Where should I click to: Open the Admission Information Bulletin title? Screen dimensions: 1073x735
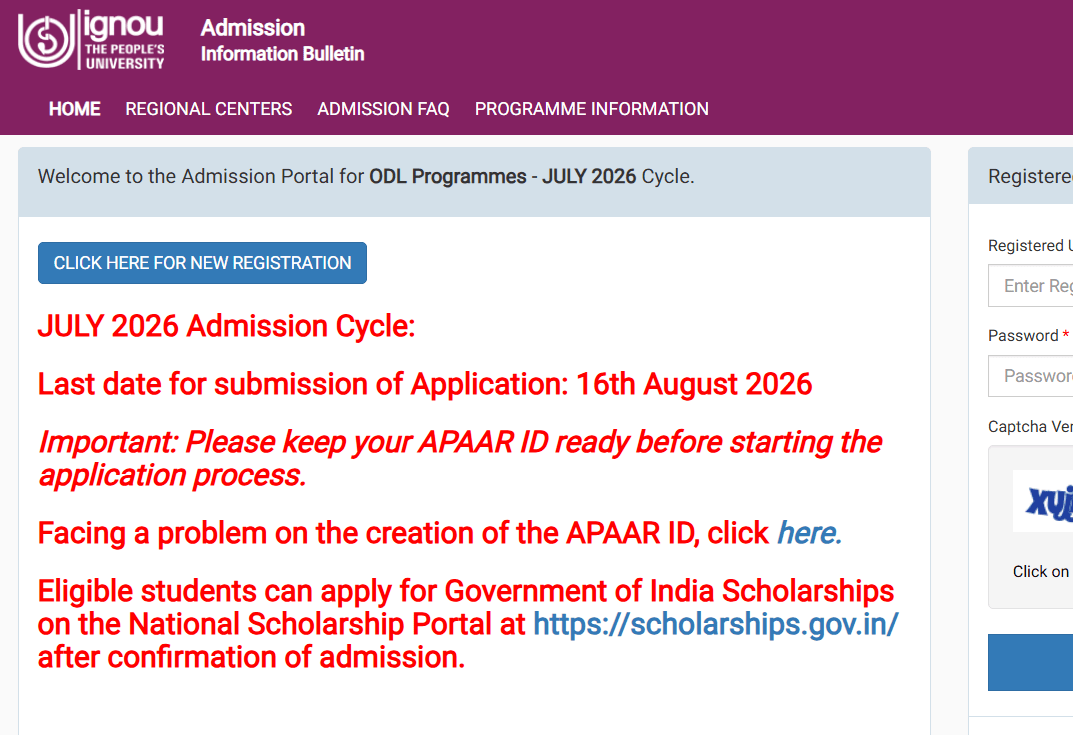282,40
